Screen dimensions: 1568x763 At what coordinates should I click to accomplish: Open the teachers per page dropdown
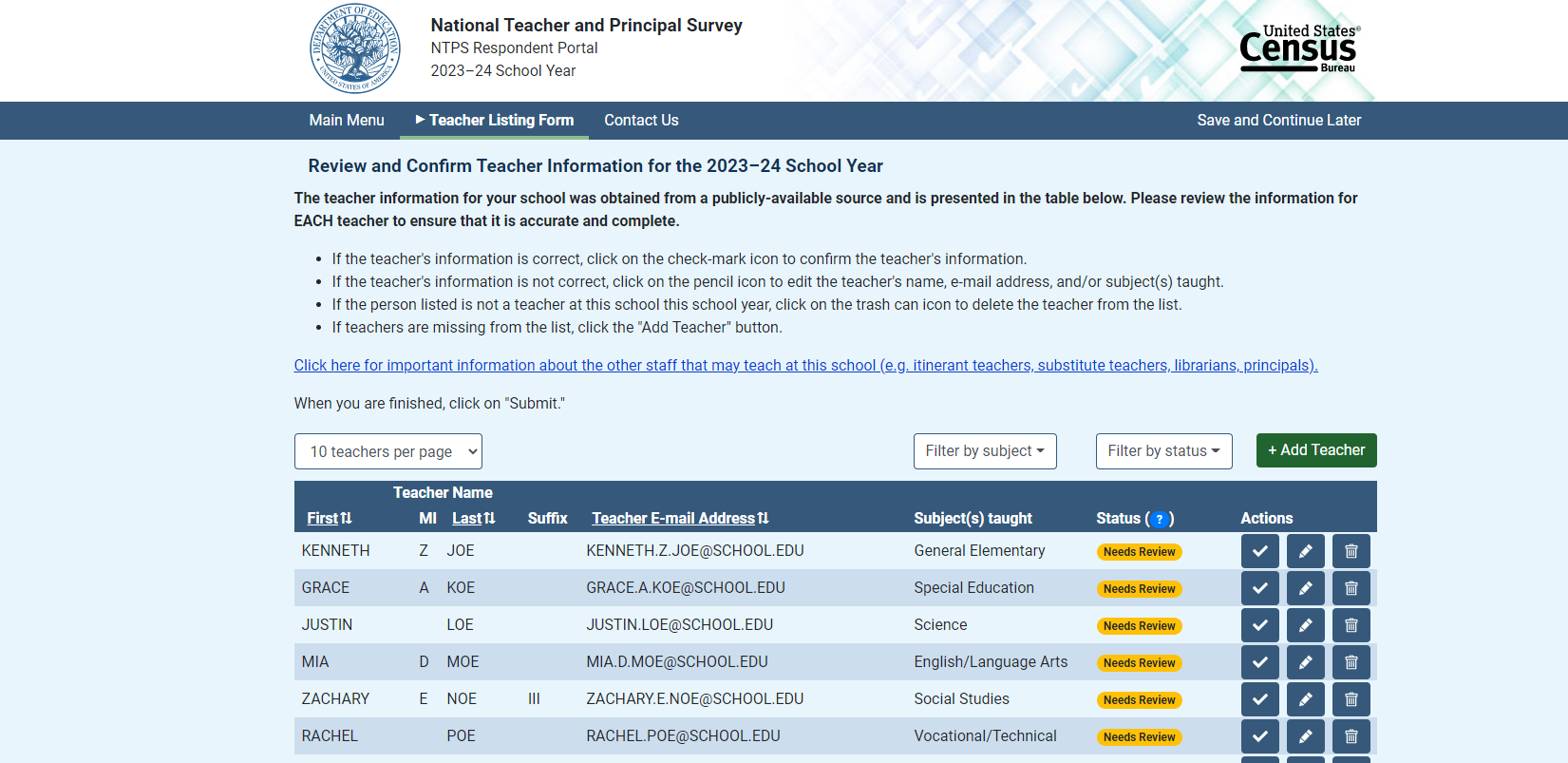(387, 451)
